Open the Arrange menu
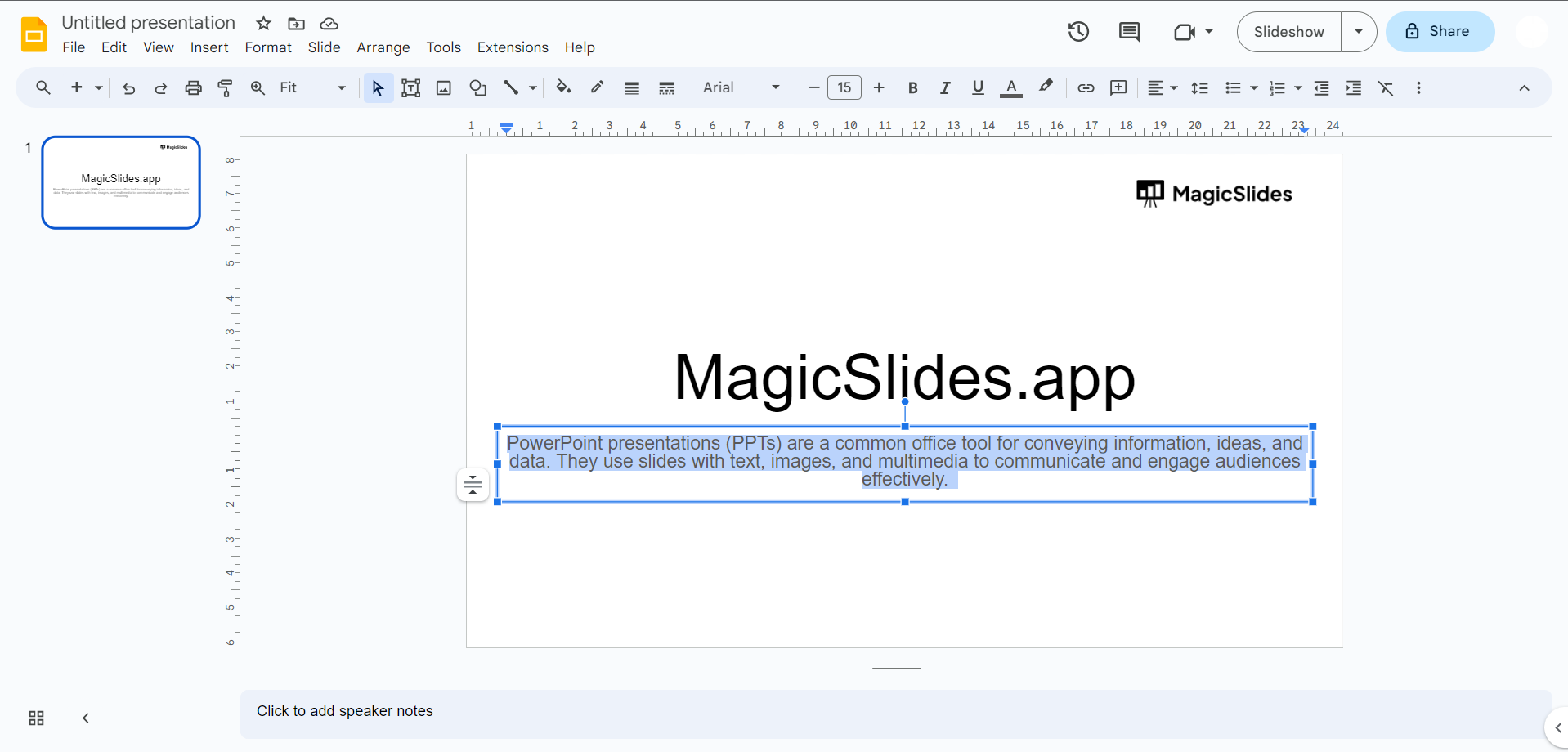Image resolution: width=1568 pixels, height=752 pixels. 383,47
